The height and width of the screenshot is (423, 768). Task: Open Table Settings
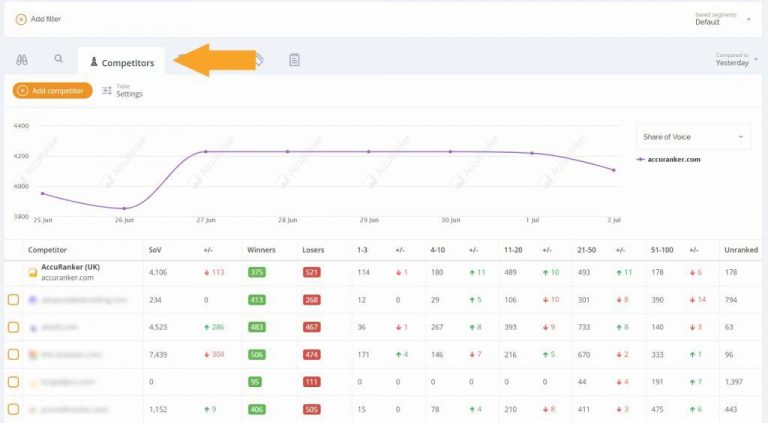pos(122,91)
